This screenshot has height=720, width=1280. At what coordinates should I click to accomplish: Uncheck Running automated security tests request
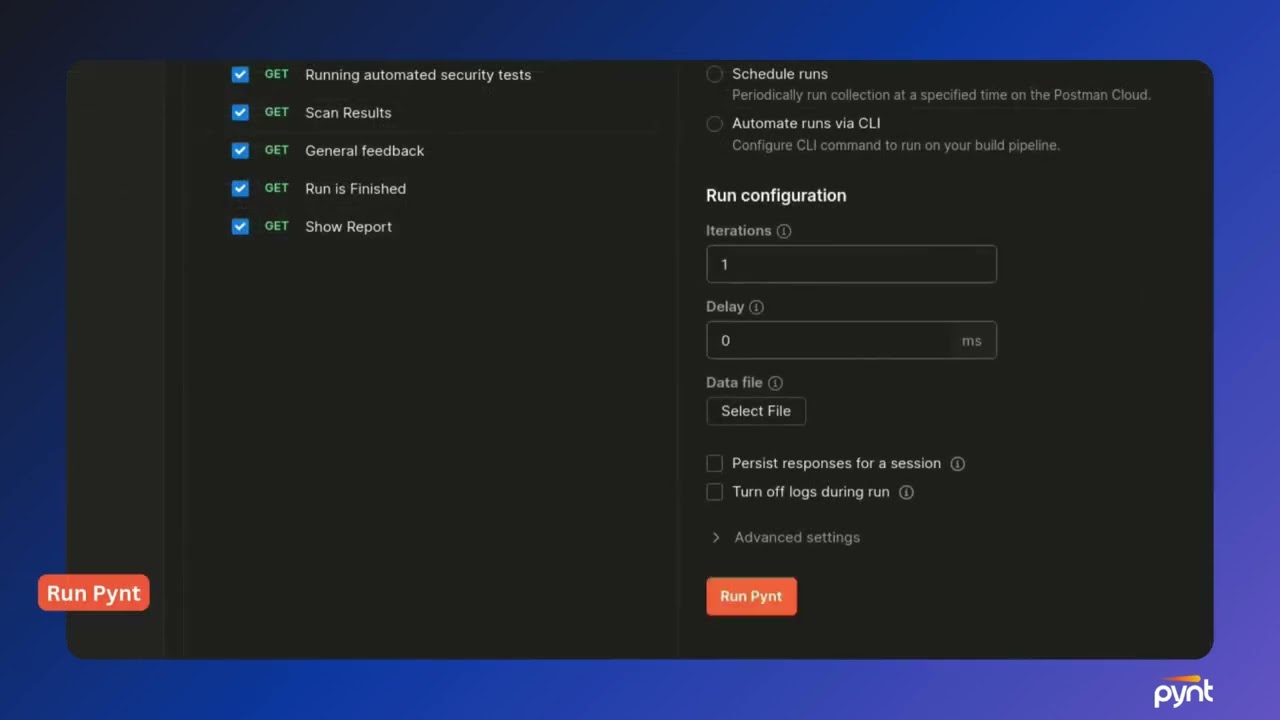(x=240, y=75)
